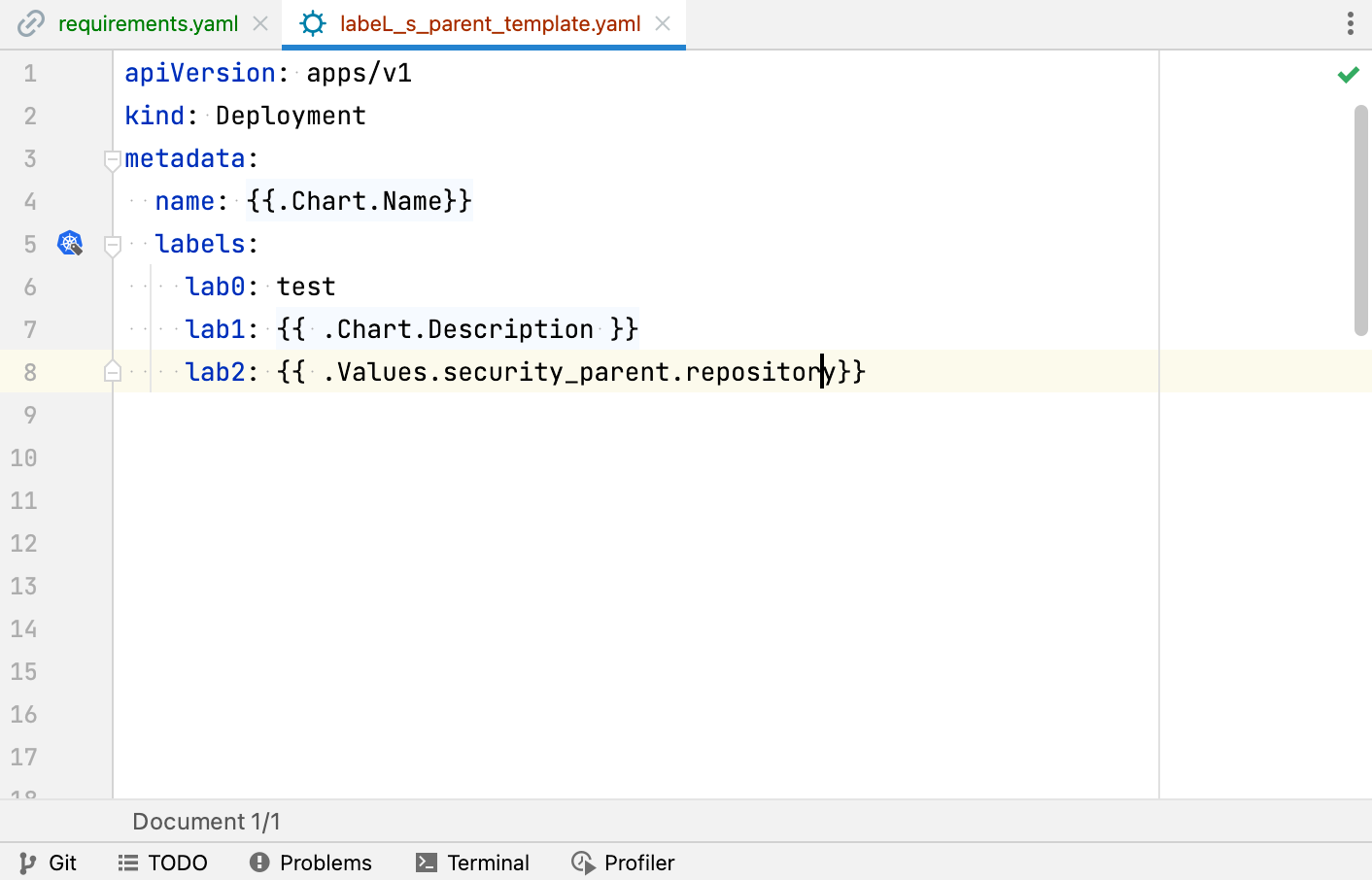The image size is (1372, 880).
Task: Click fold end marker on line 8
Action: (113, 372)
